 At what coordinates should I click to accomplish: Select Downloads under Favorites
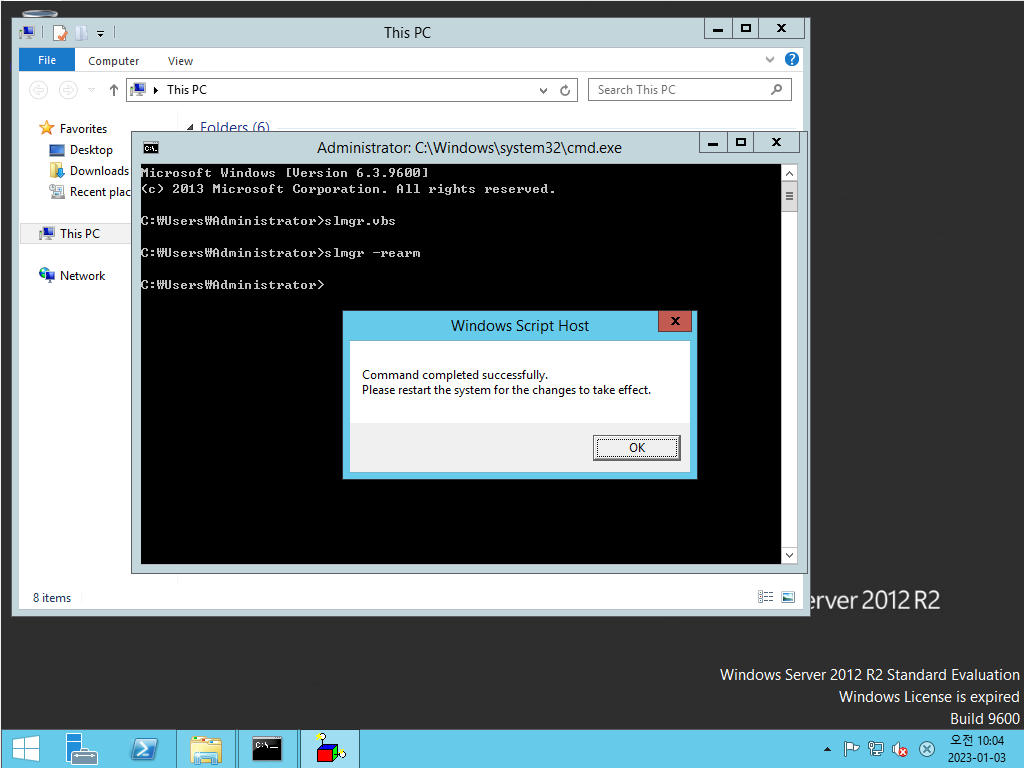(x=89, y=170)
